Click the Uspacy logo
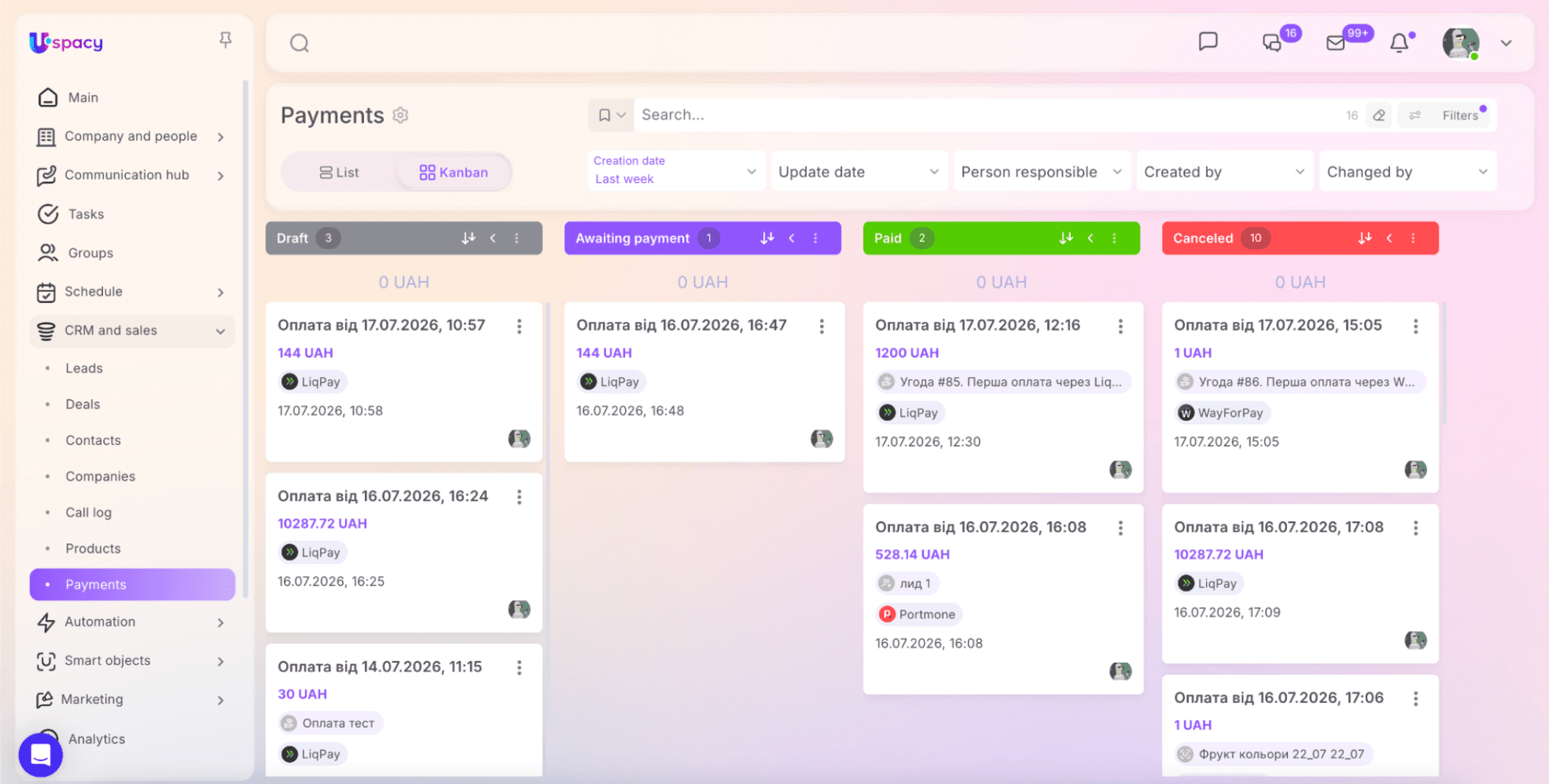 [x=66, y=43]
